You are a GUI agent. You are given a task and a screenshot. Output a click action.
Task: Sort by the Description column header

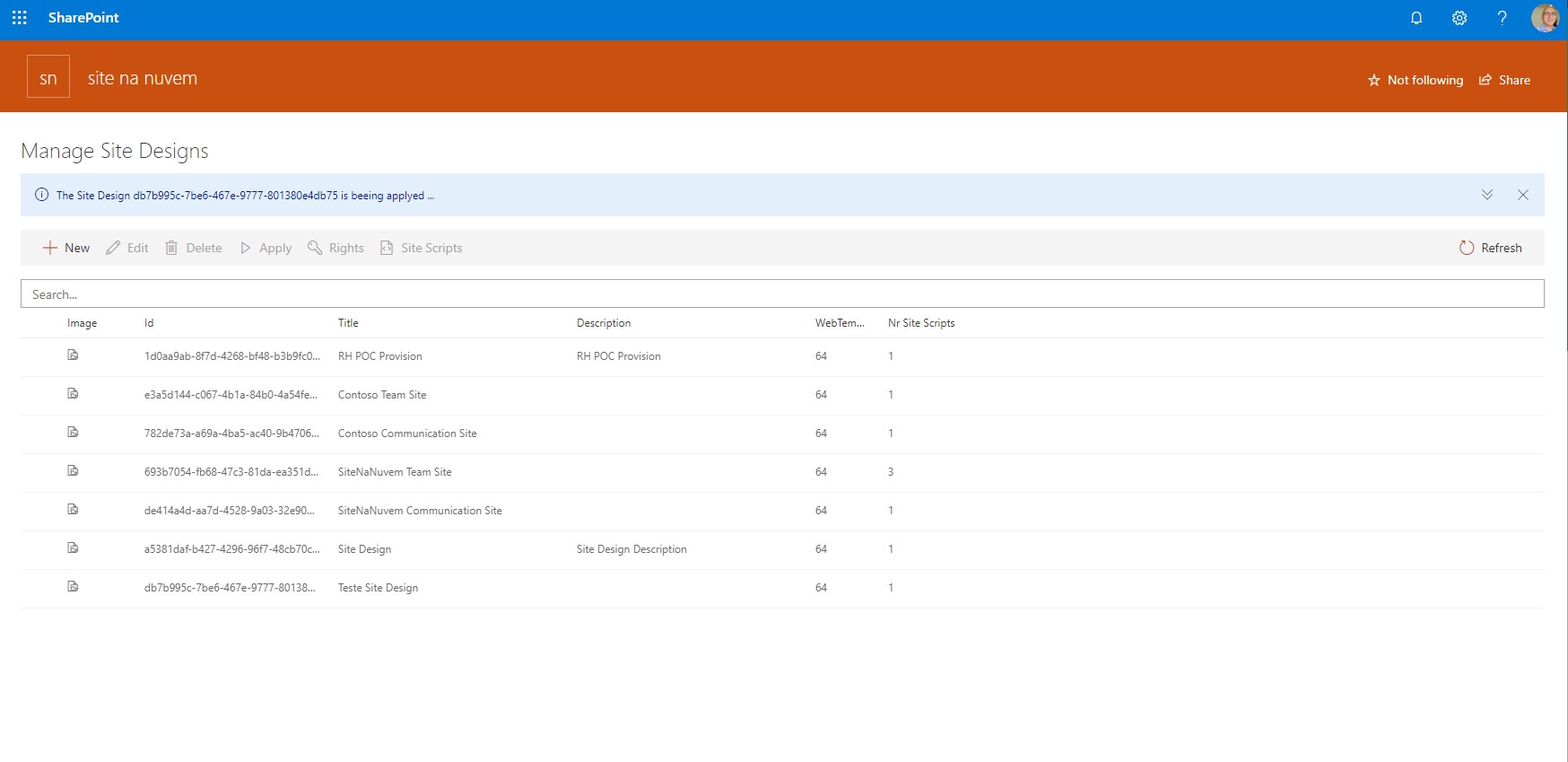(604, 323)
